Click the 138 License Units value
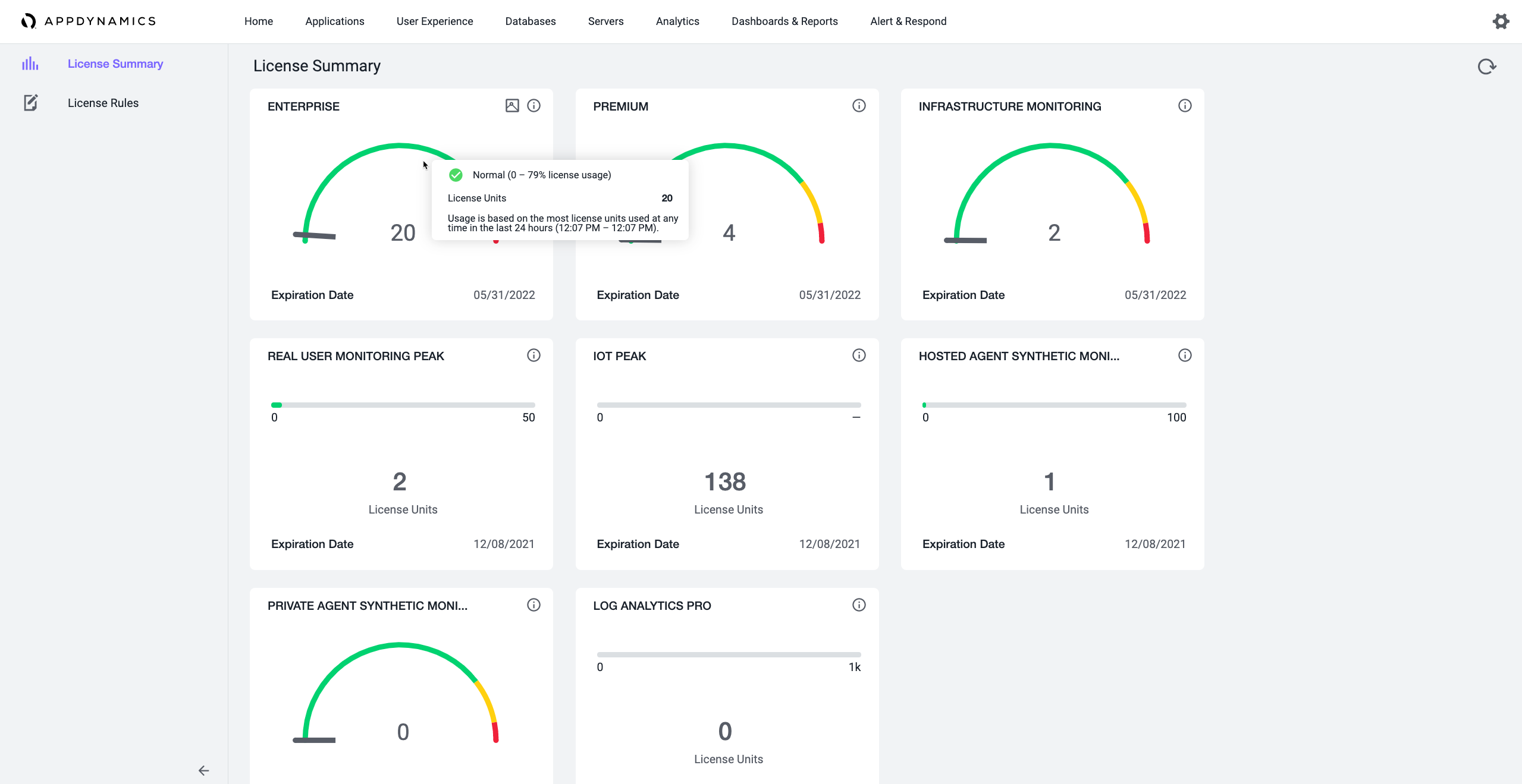The image size is (1522, 784). pos(725,482)
